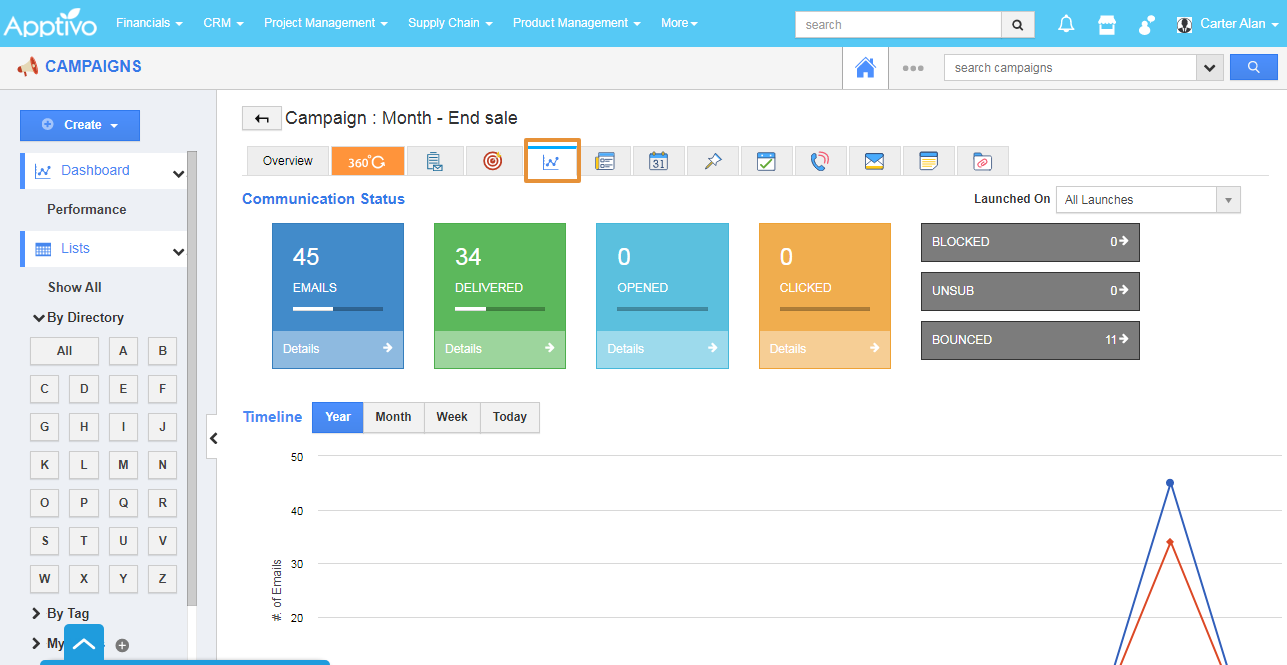Open the emails envelope icon tab
This screenshot has width=1287, height=665.
pos(874,161)
